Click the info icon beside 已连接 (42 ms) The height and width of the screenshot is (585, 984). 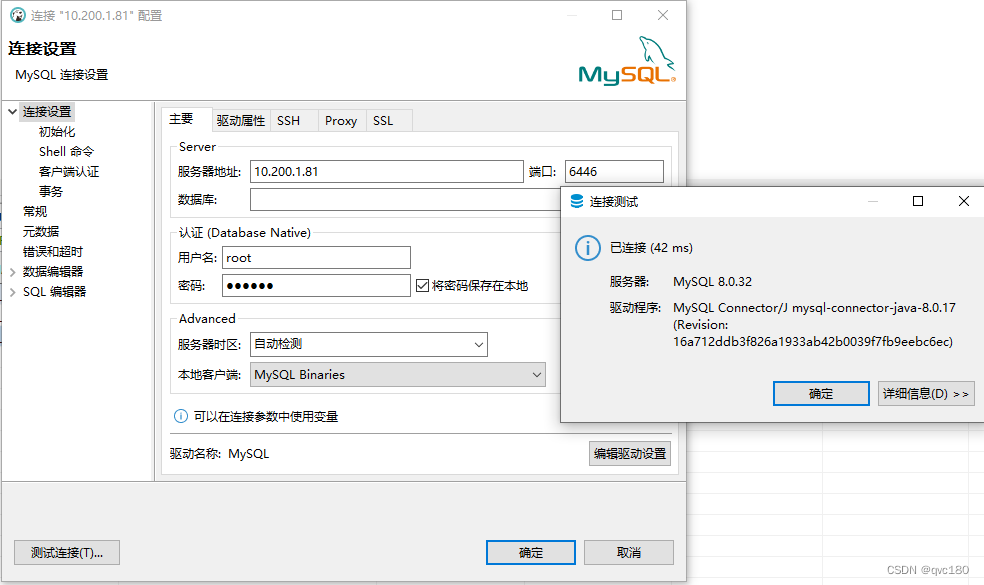click(x=588, y=247)
